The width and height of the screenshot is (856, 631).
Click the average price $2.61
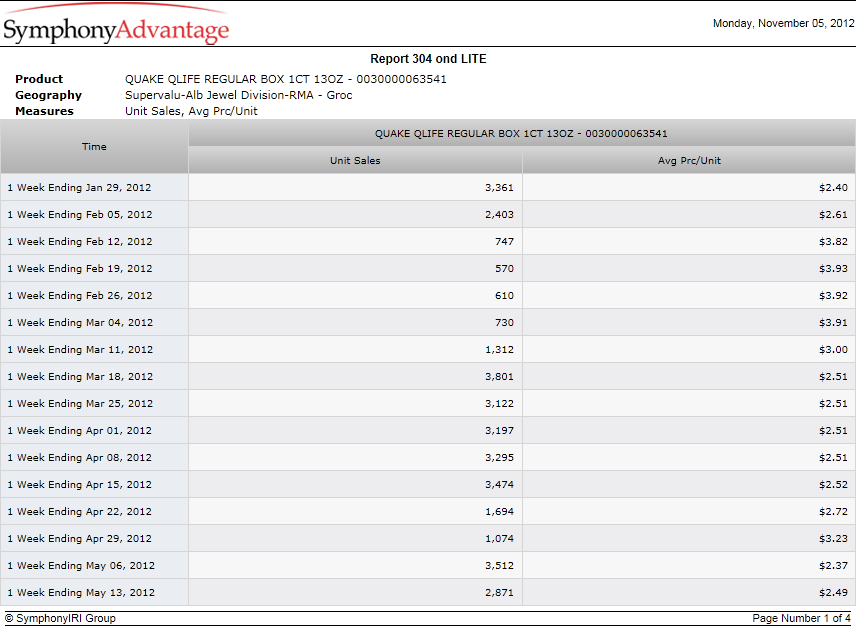[x=833, y=215]
